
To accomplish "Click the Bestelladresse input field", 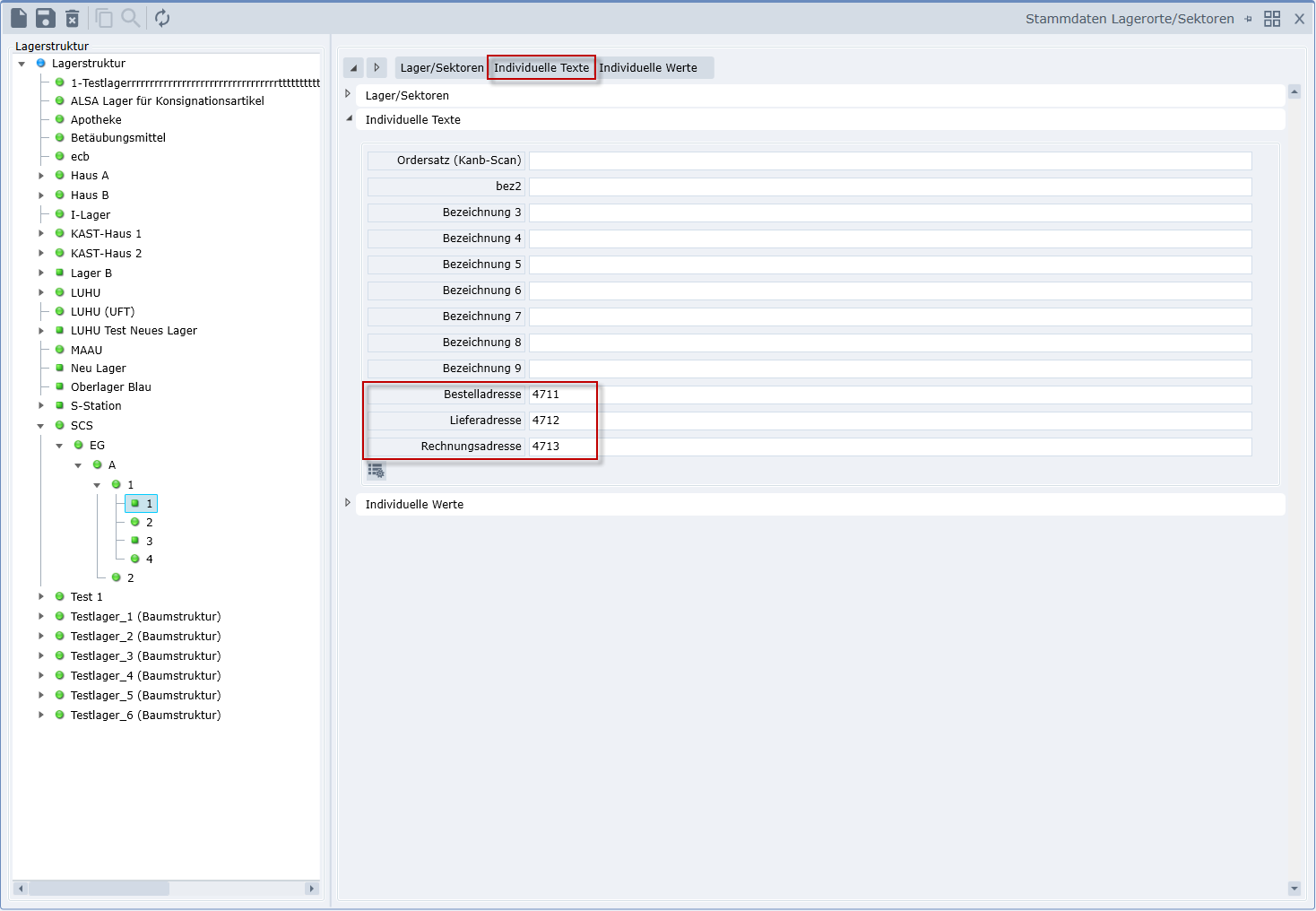I will 889,395.
